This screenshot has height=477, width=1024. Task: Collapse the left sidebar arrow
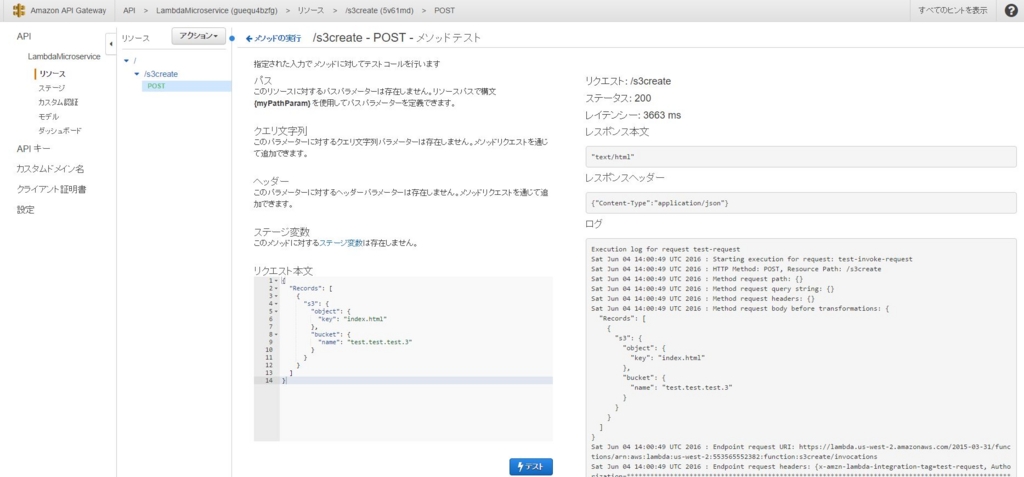tap(110, 43)
